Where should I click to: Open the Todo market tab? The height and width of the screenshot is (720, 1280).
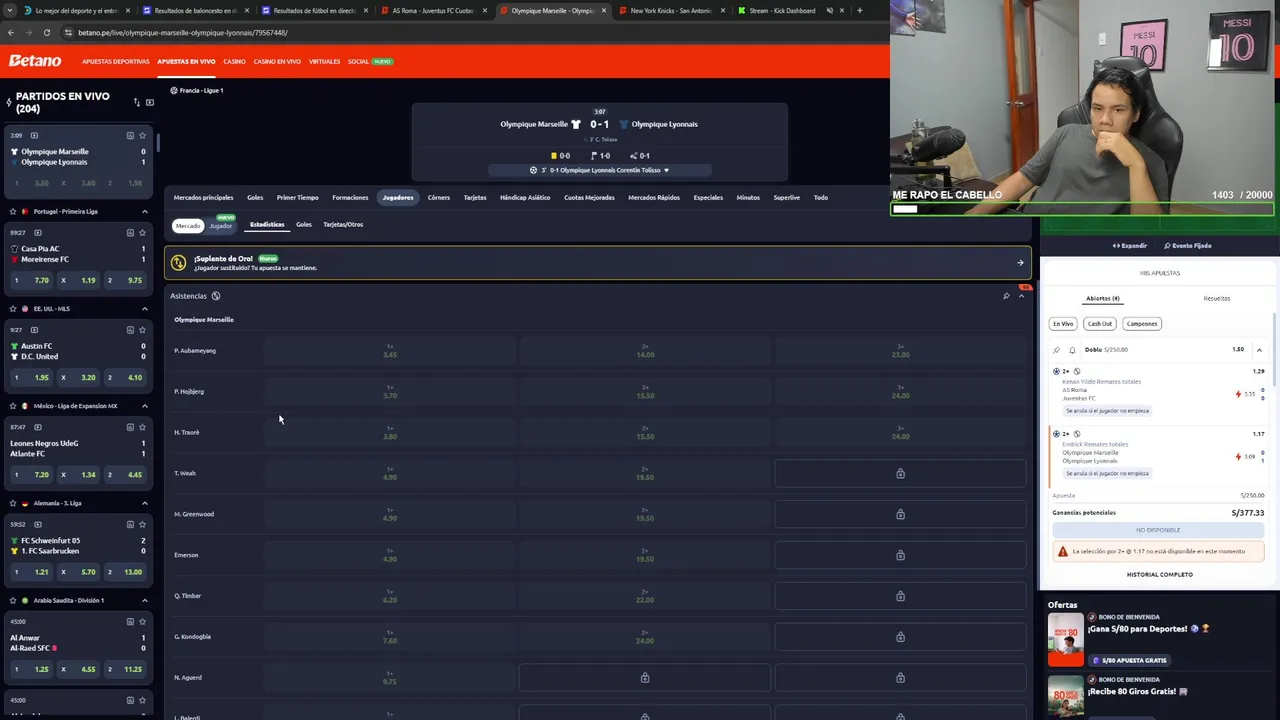(x=820, y=198)
